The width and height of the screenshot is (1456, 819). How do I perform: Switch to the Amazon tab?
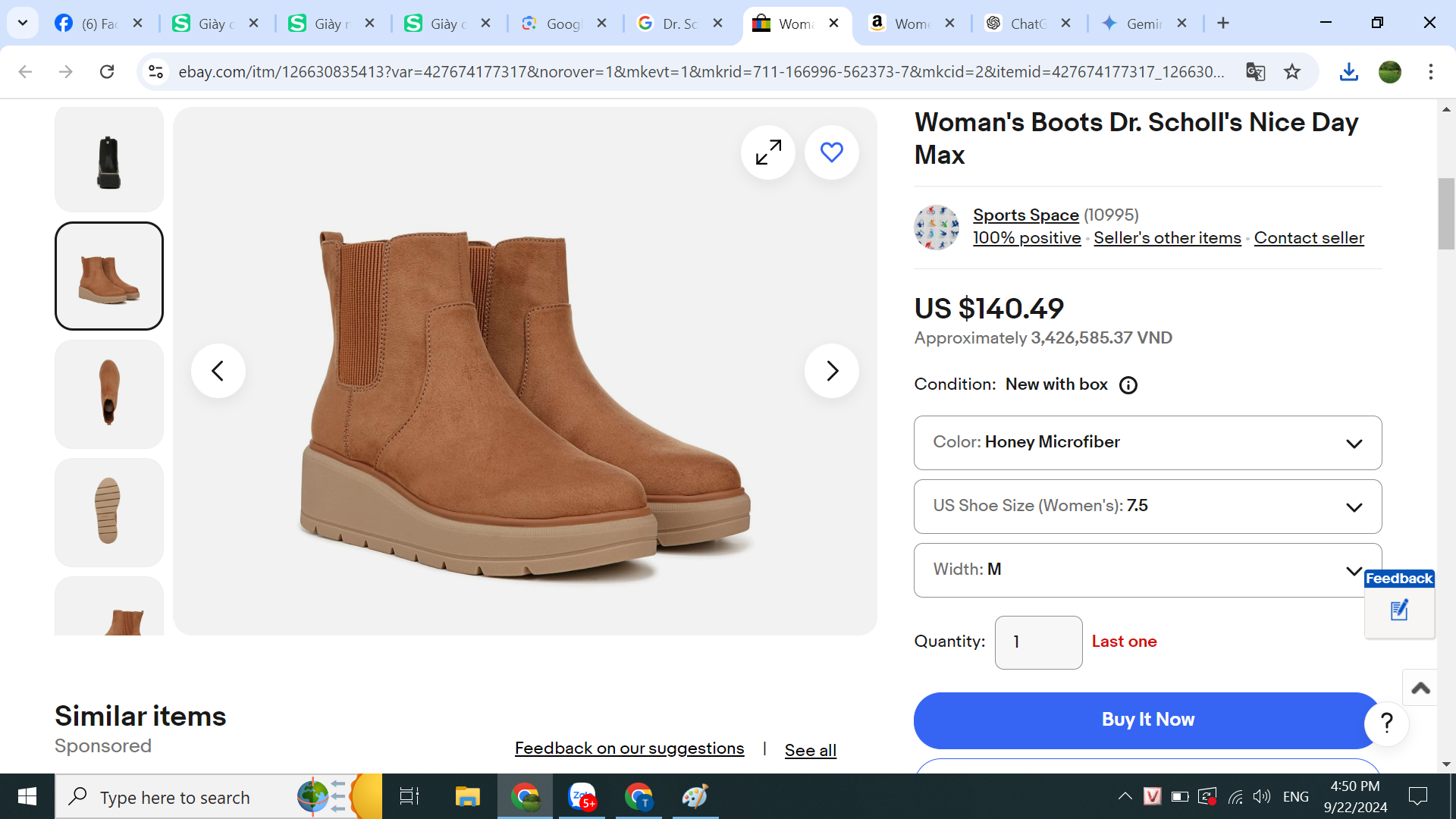click(910, 24)
